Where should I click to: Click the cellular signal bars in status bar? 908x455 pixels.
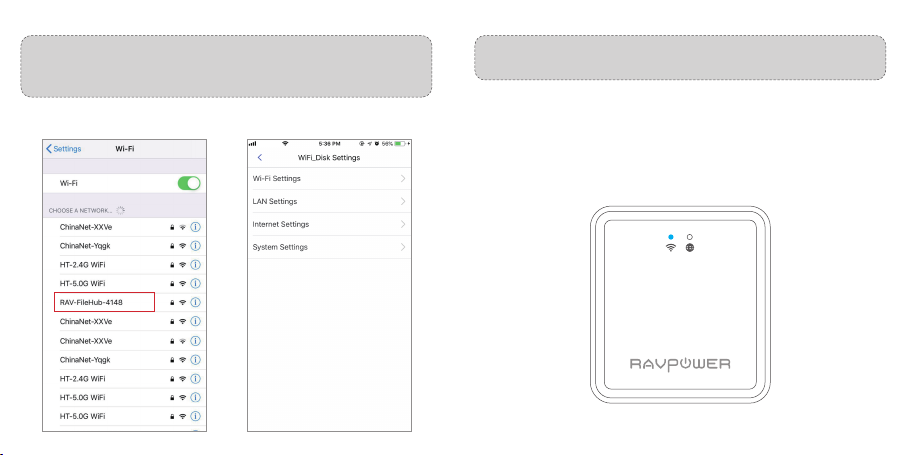pyautogui.click(x=252, y=144)
